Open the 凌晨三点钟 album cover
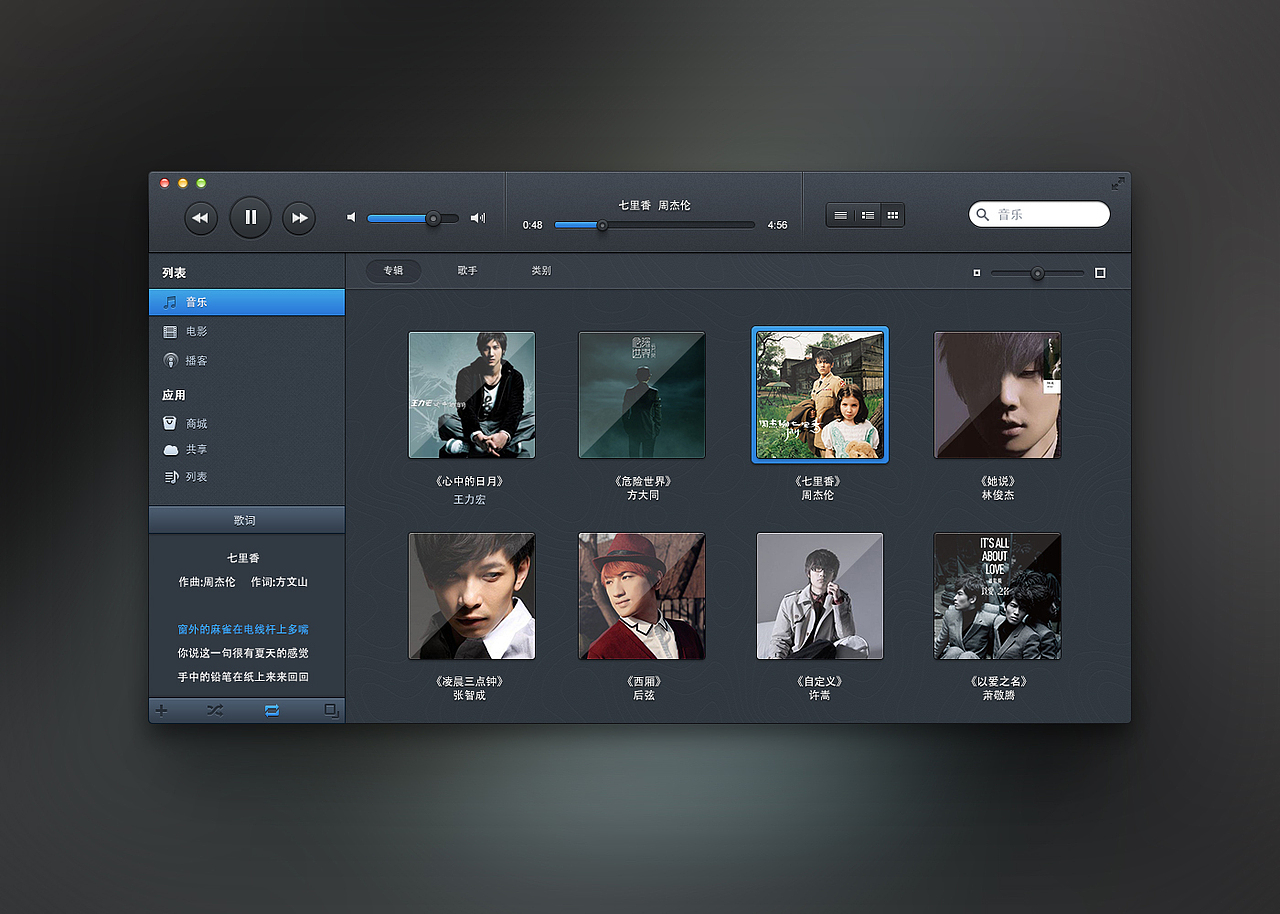Image resolution: width=1280 pixels, height=914 pixels. point(472,596)
